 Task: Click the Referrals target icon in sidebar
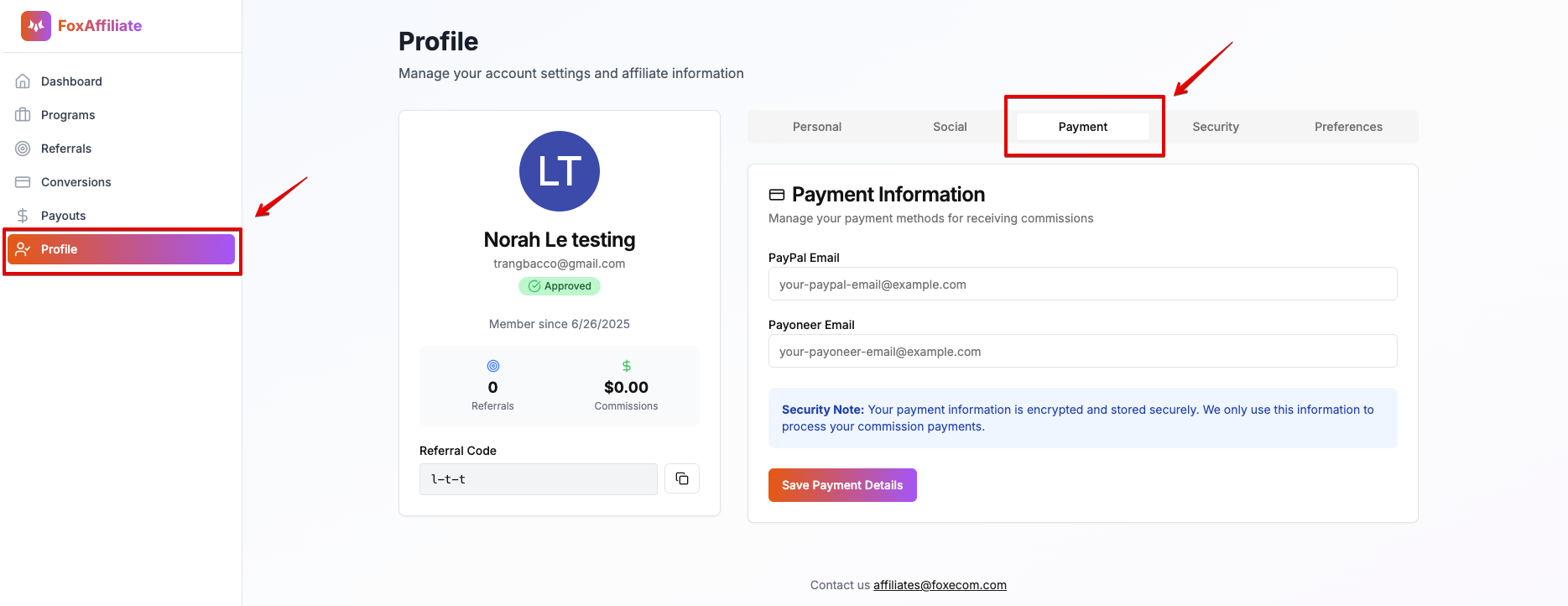click(x=23, y=149)
